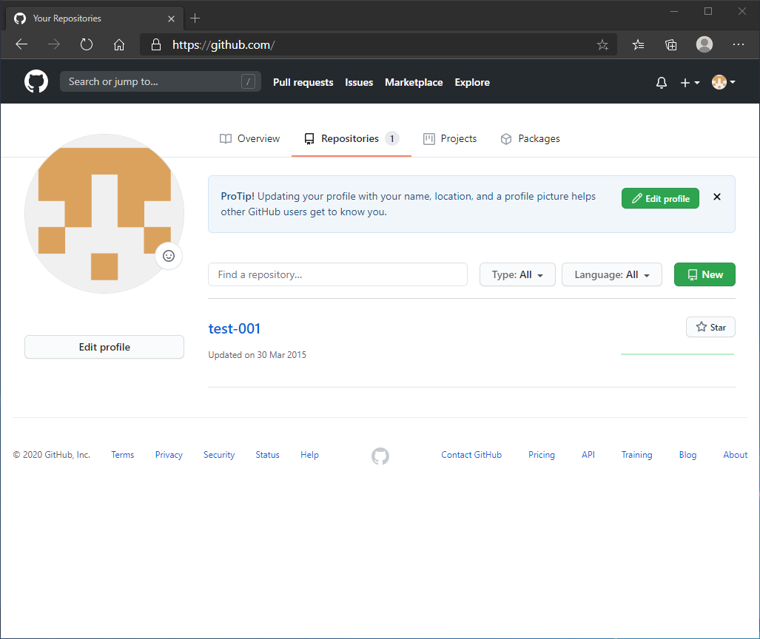Open the test-001 repository link

click(234, 329)
